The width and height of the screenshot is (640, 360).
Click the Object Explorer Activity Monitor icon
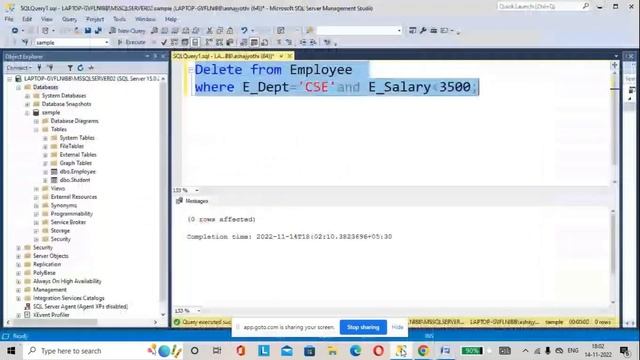[91, 68]
